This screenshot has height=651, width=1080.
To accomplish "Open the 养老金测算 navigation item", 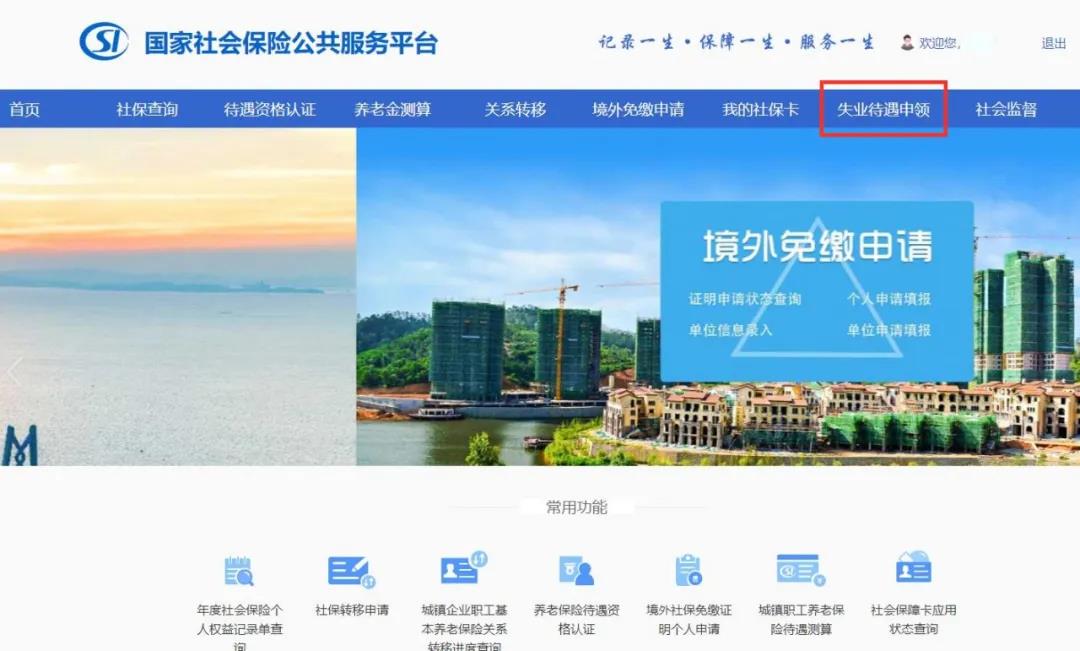I will 393,110.
